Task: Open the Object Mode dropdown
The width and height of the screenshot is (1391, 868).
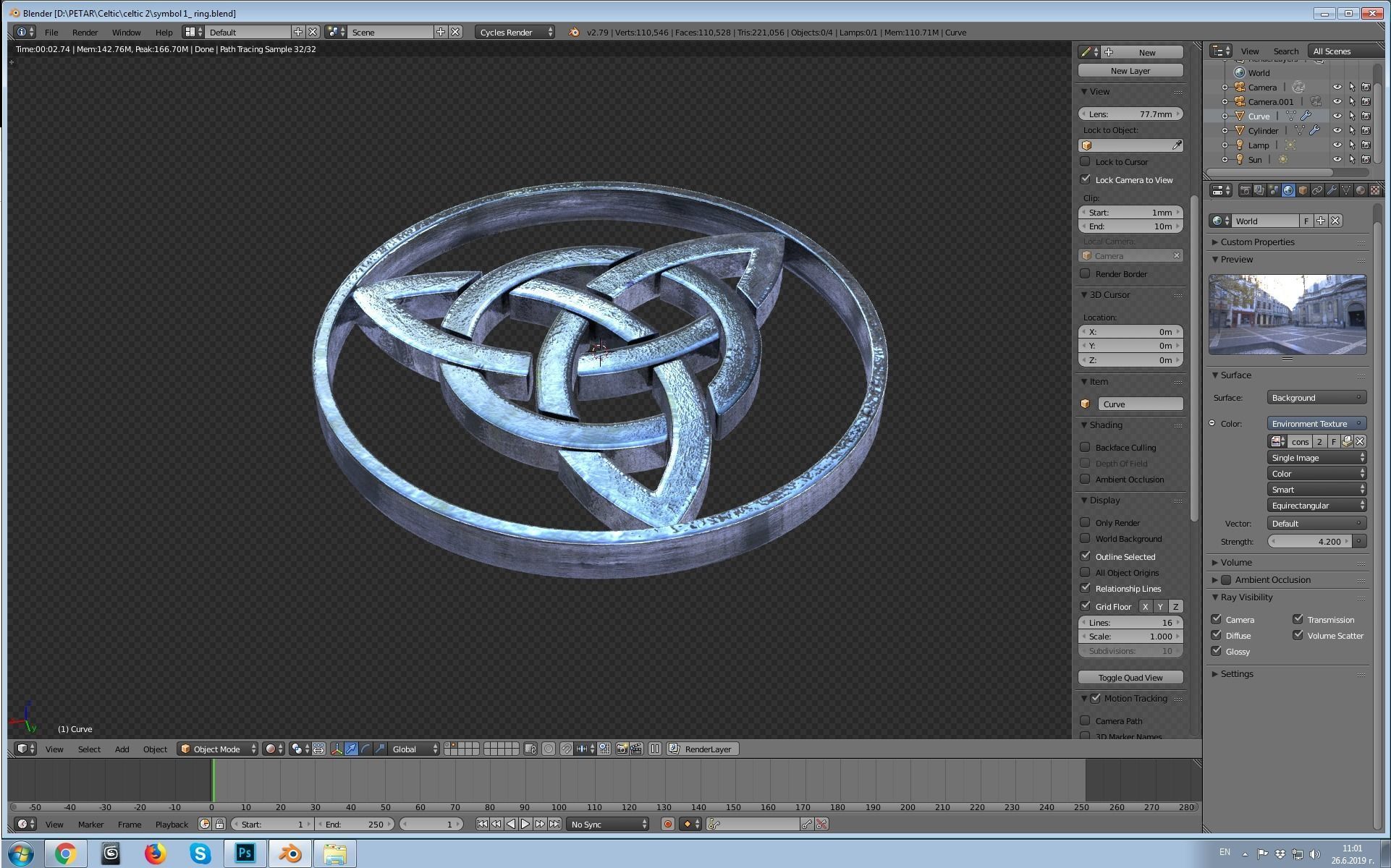Action: click(217, 749)
